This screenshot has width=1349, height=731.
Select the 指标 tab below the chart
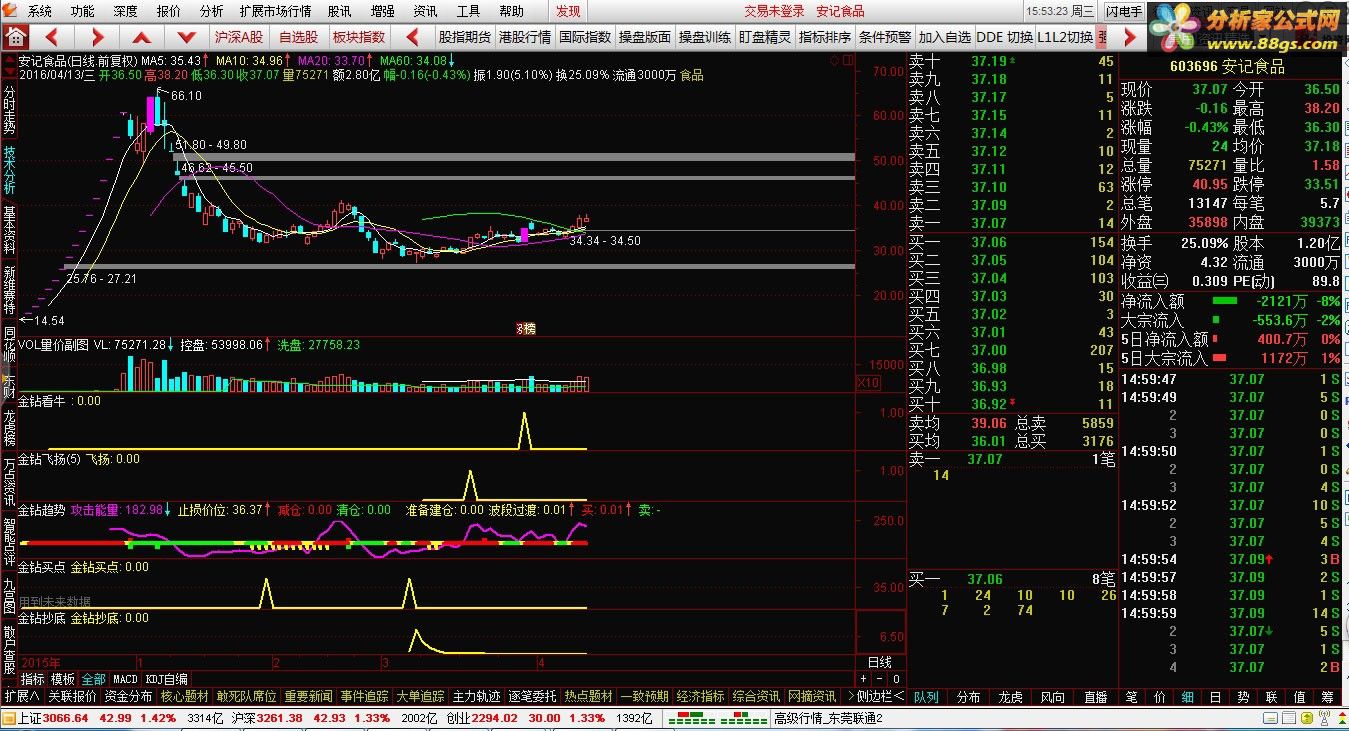32,679
